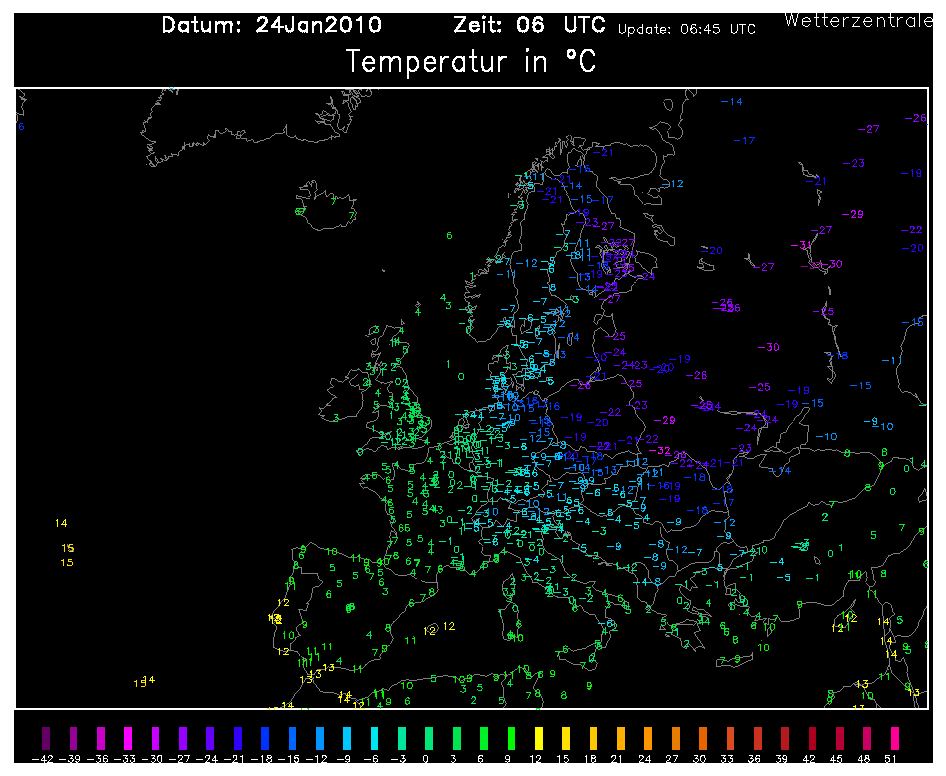Select the green 6 legend swatch

pyautogui.click(x=483, y=738)
